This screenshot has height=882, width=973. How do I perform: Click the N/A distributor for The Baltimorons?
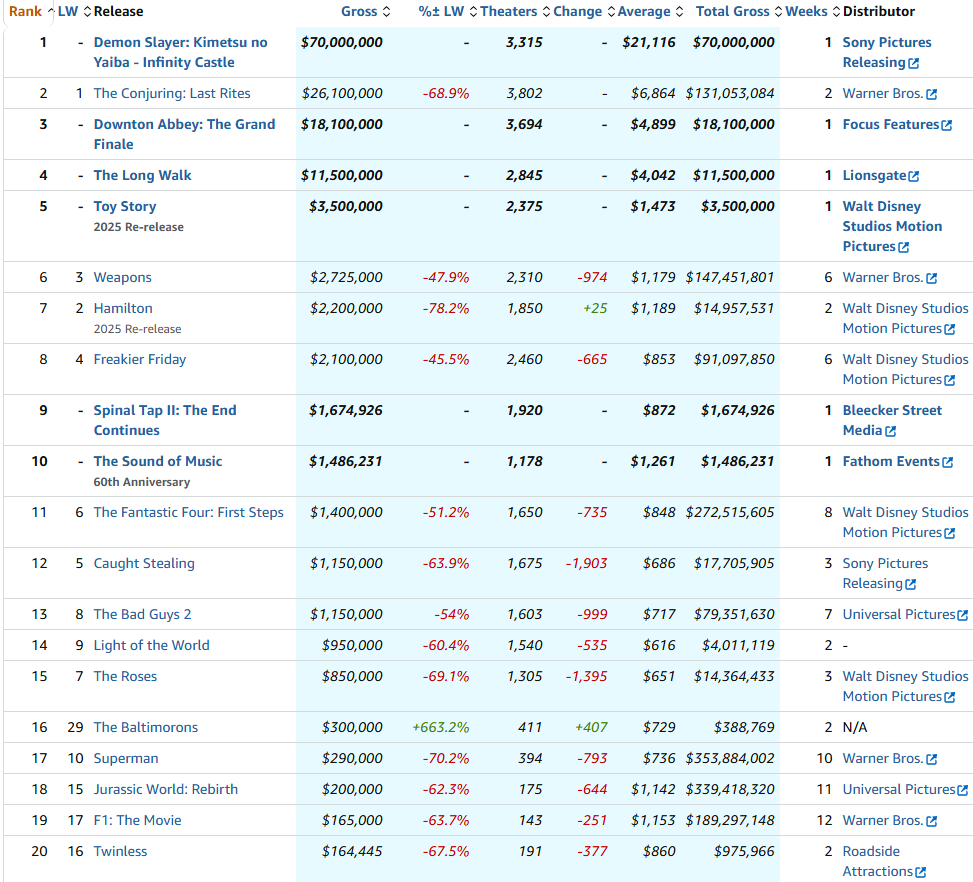[854, 727]
